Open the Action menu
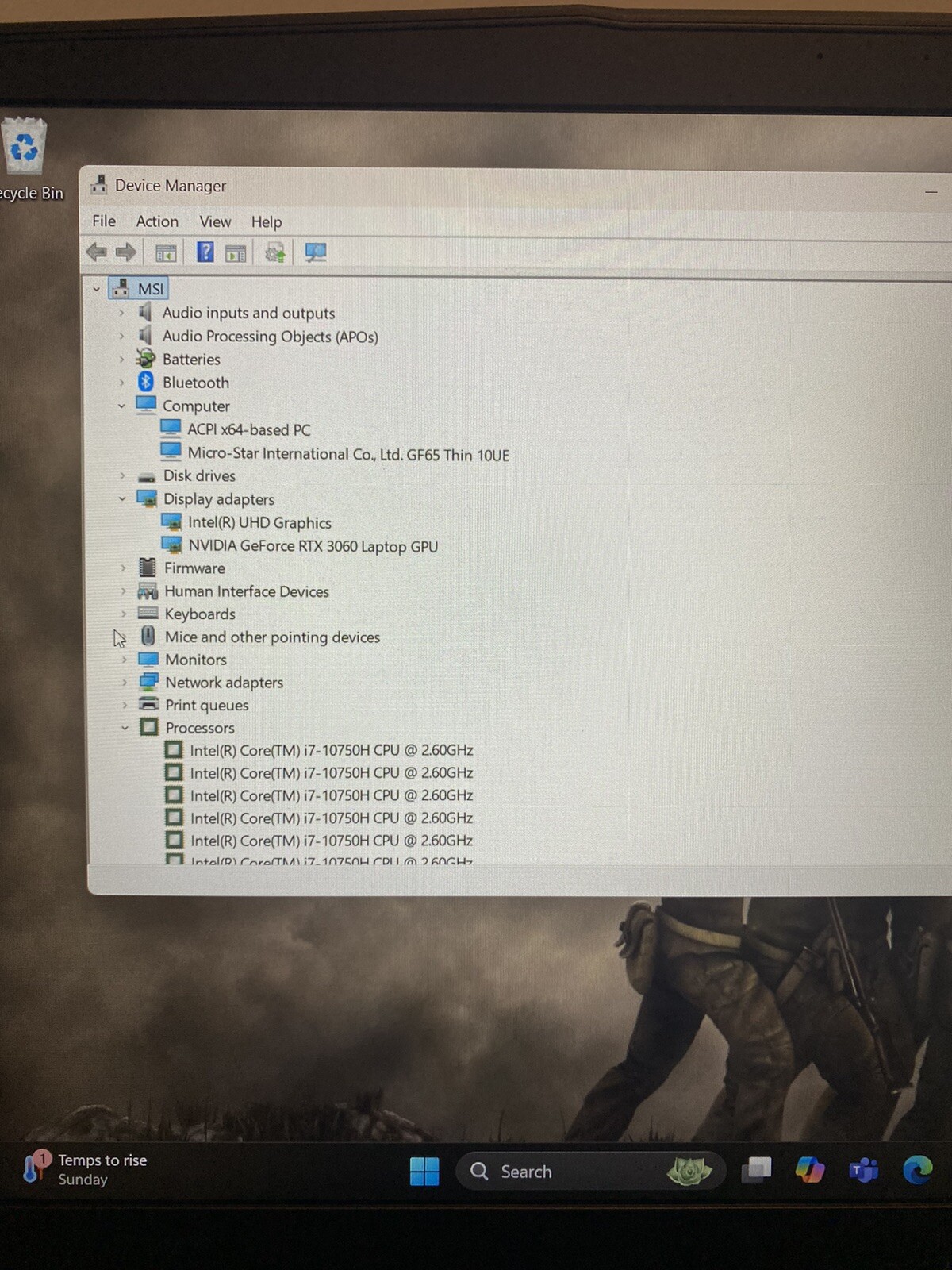 click(157, 221)
